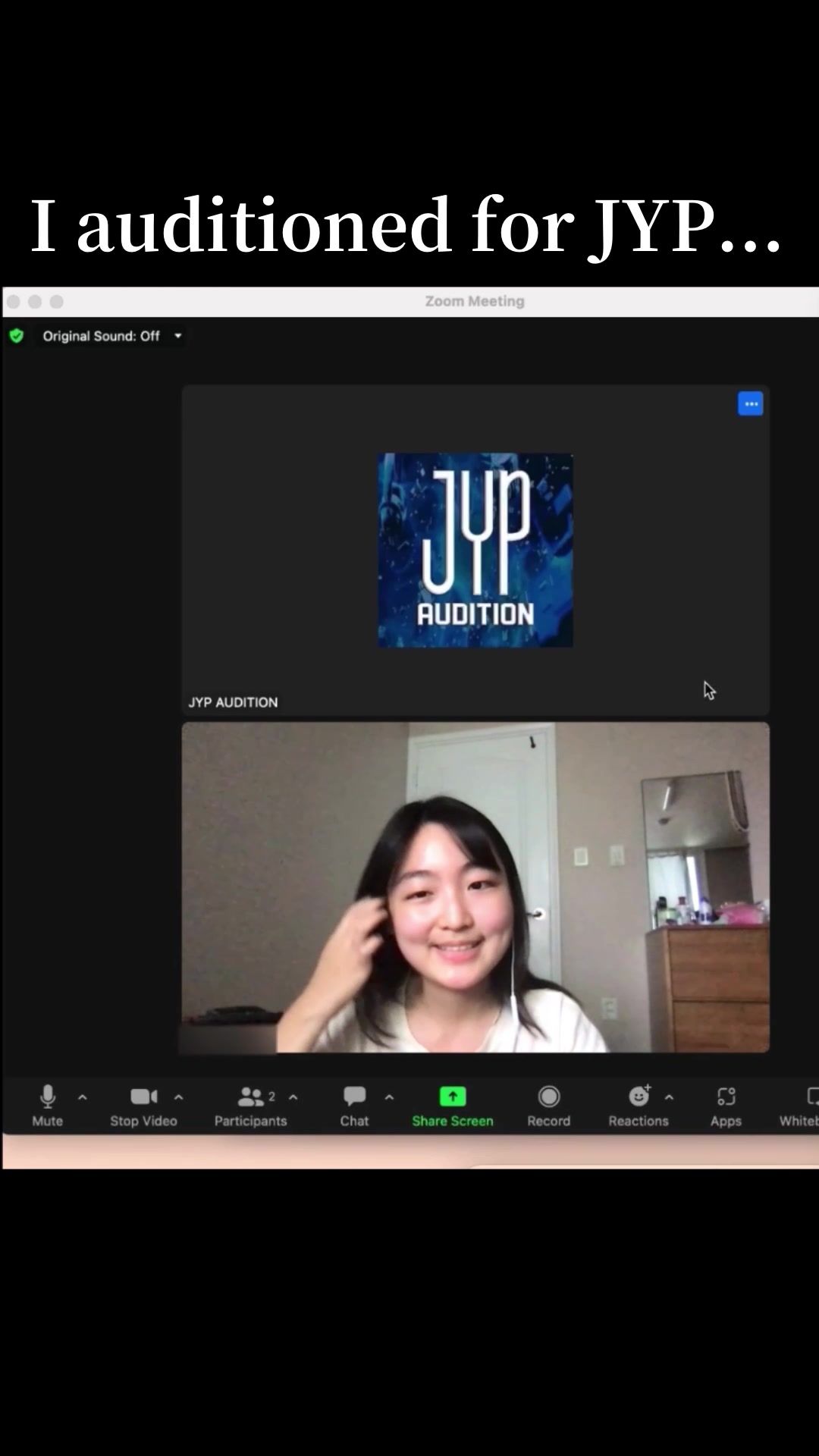Open the Whiteboard tool
Image resolution: width=819 pixels, height=1456 pixels.
[x=799, y=1106]
